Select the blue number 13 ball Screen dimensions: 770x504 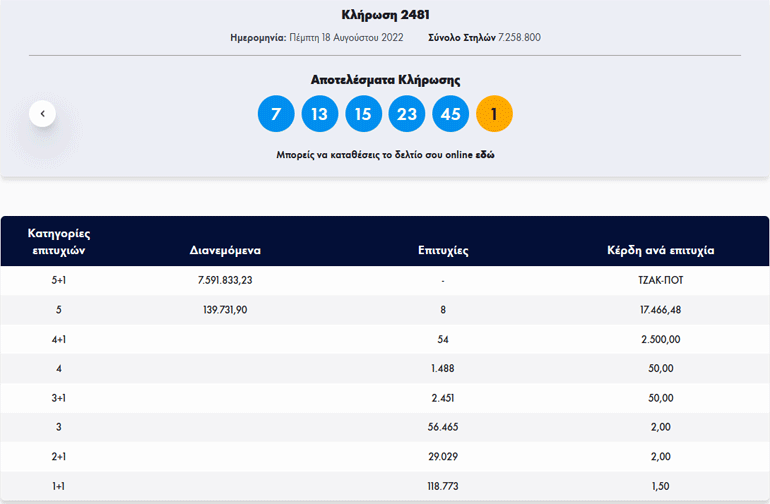click(x=319, y=114)
